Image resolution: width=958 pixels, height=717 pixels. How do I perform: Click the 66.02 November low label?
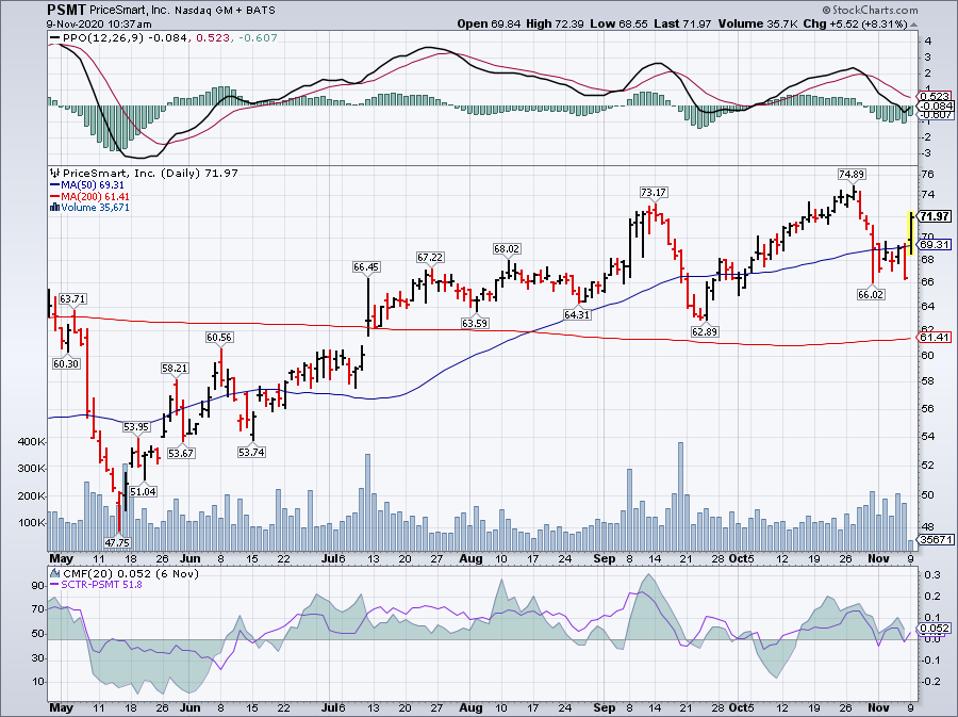click(x=872, y=293)
